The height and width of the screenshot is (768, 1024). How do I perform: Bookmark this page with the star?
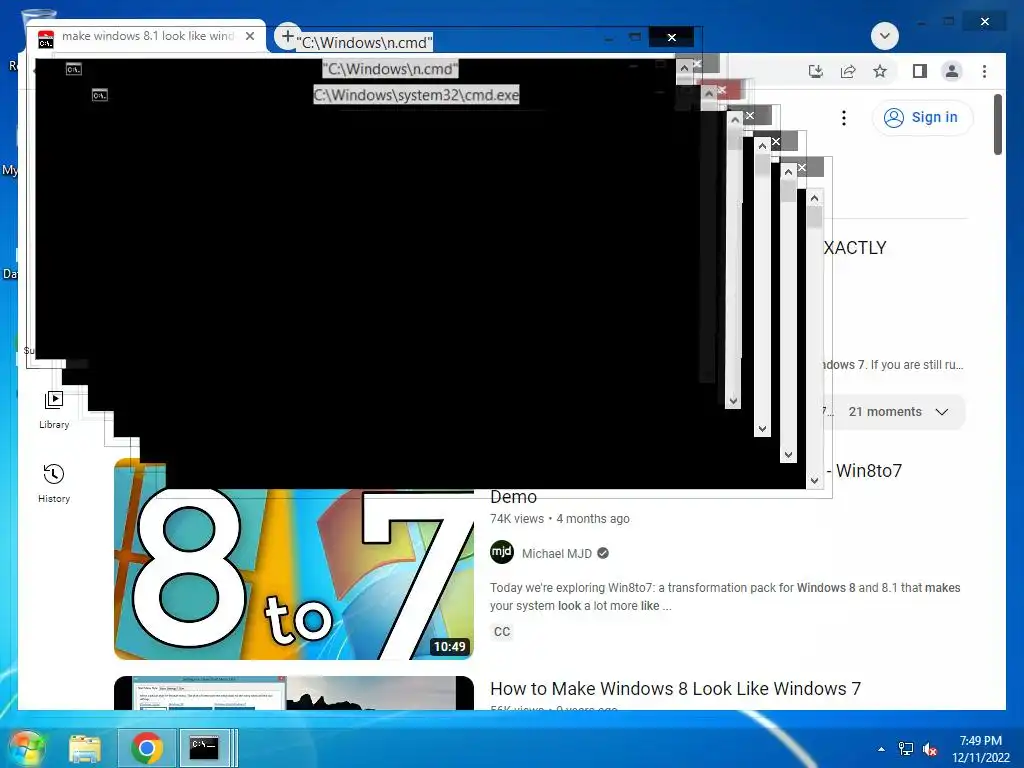[880, 71]
